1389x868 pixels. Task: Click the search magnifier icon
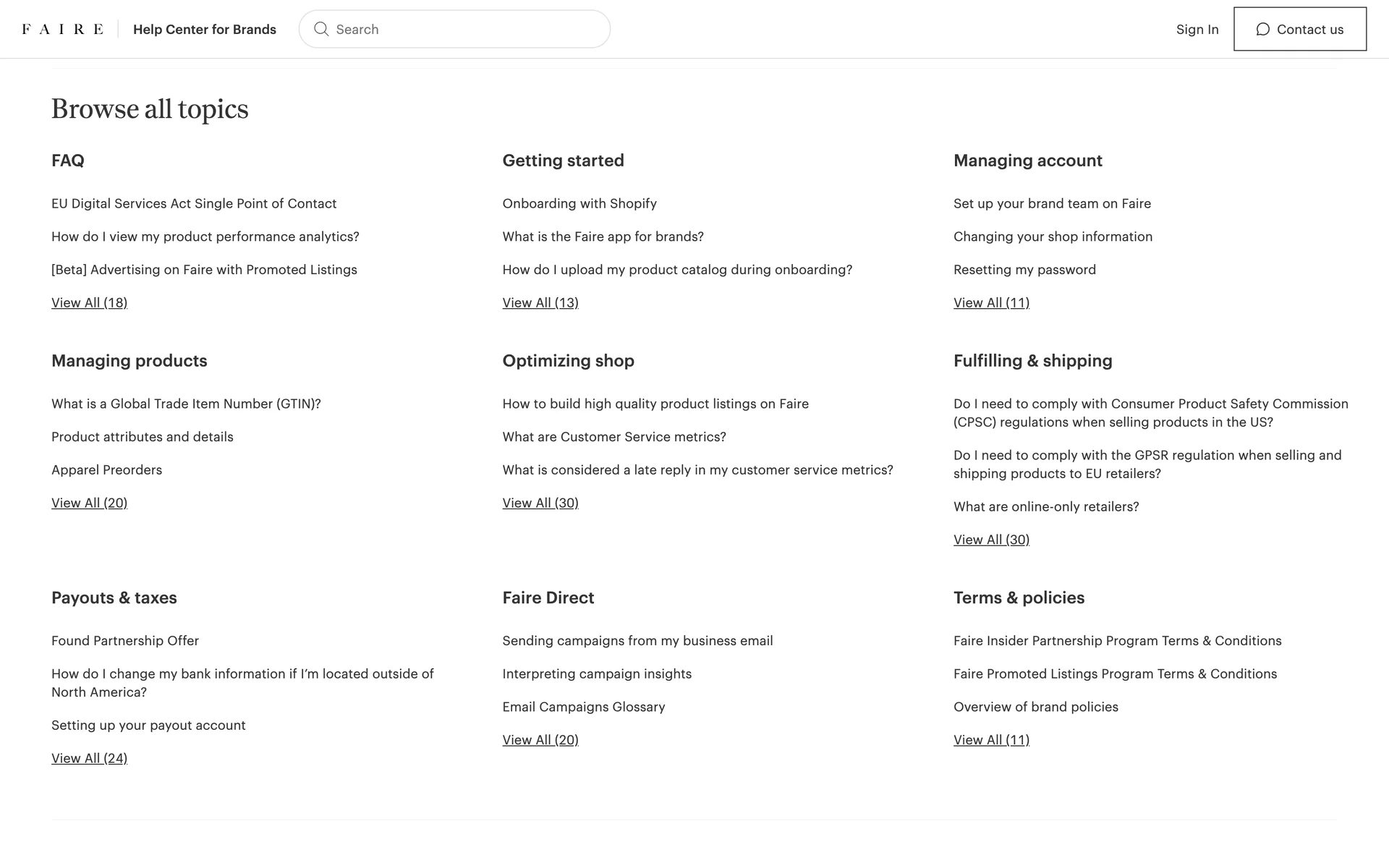pos(321,29)
